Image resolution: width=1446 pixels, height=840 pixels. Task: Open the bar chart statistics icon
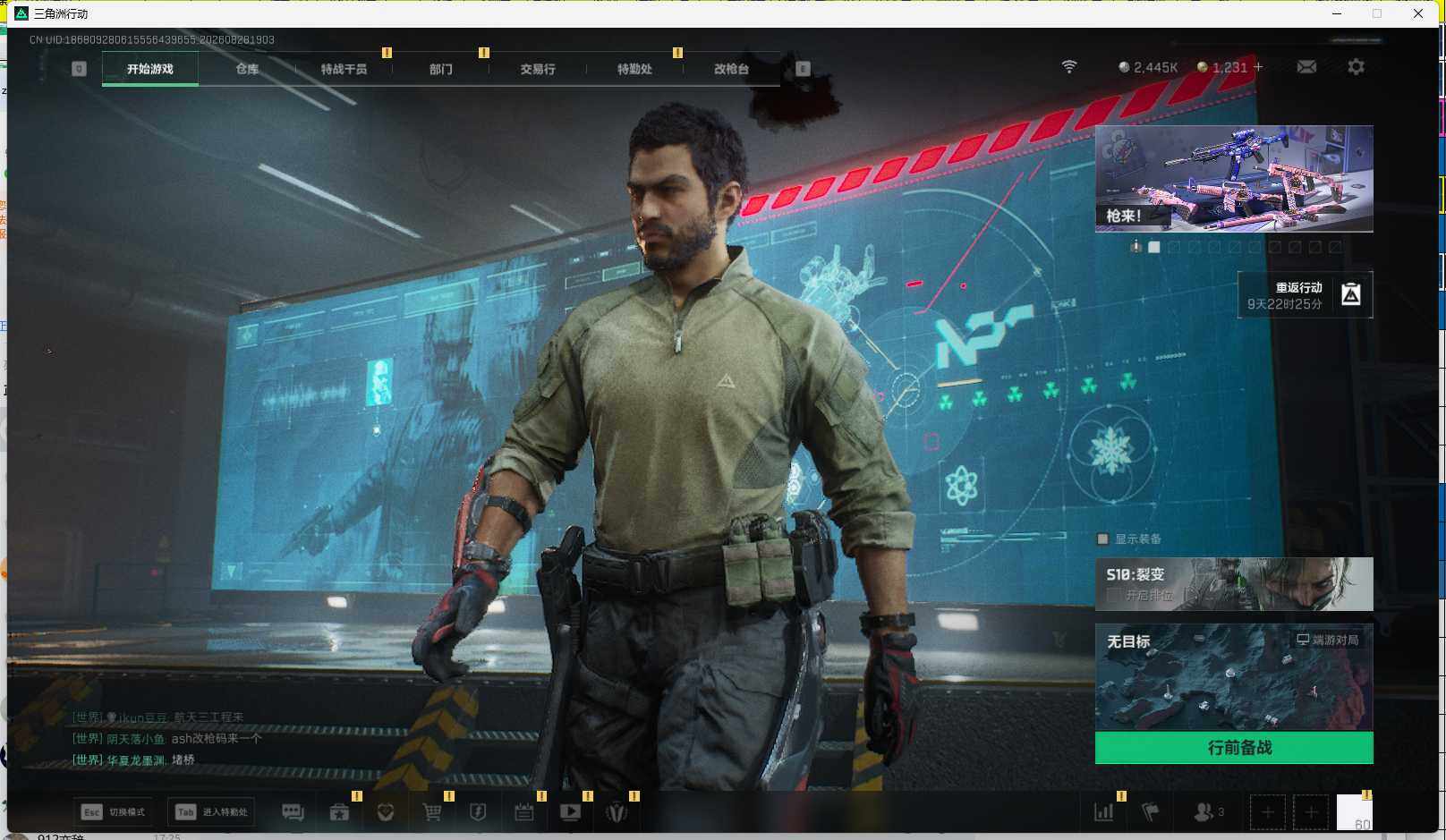point(1104,812)
